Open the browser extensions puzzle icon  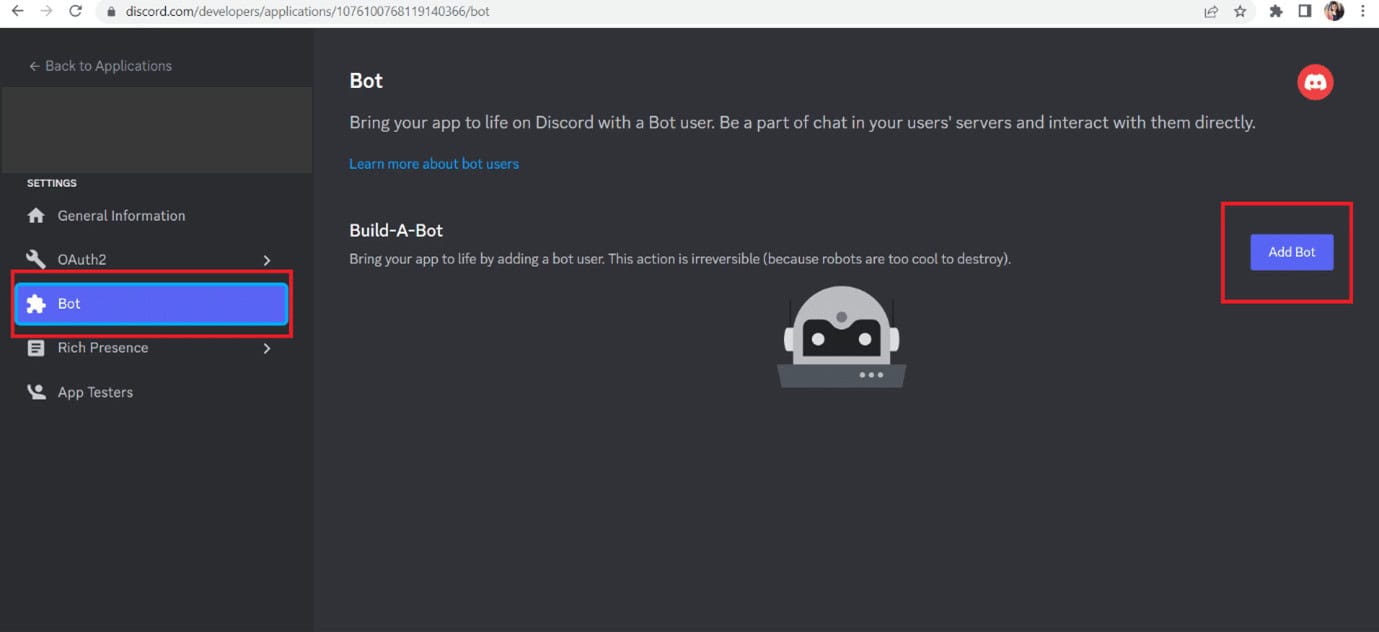tap(1275, 11)
